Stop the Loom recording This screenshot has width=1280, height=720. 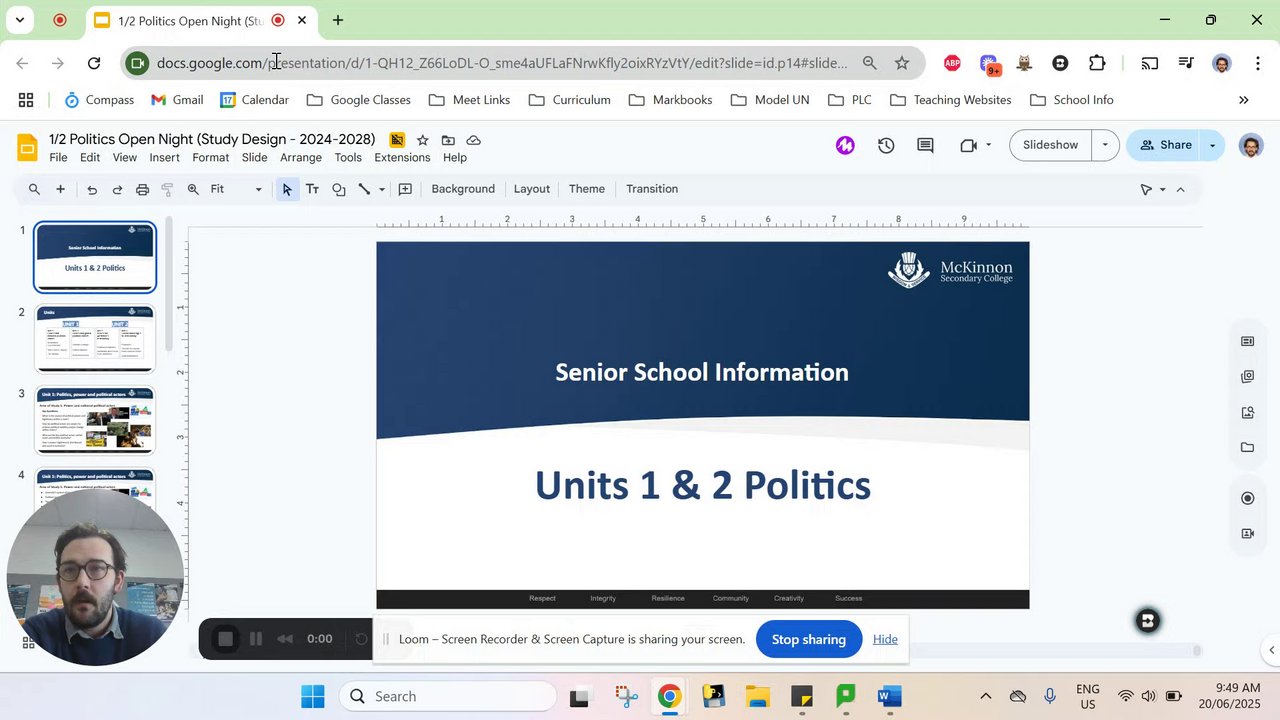(226, 639)
